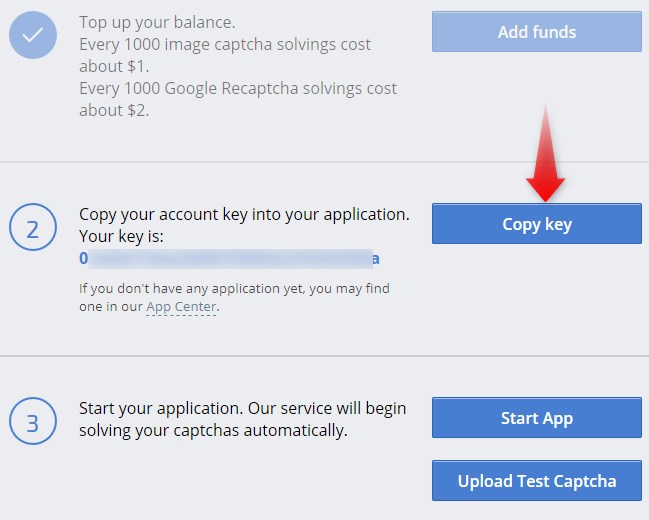Follow the App Center link

(181, 307)
